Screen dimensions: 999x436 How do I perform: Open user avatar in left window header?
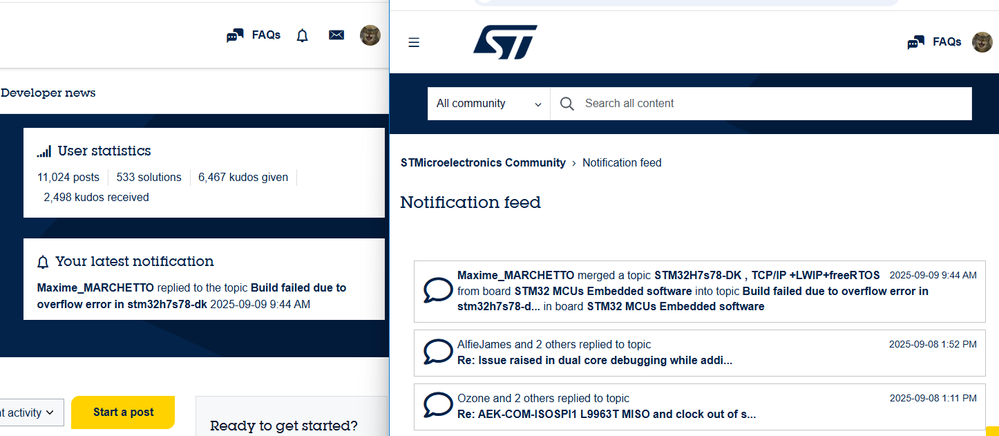[x=370, y=35]
